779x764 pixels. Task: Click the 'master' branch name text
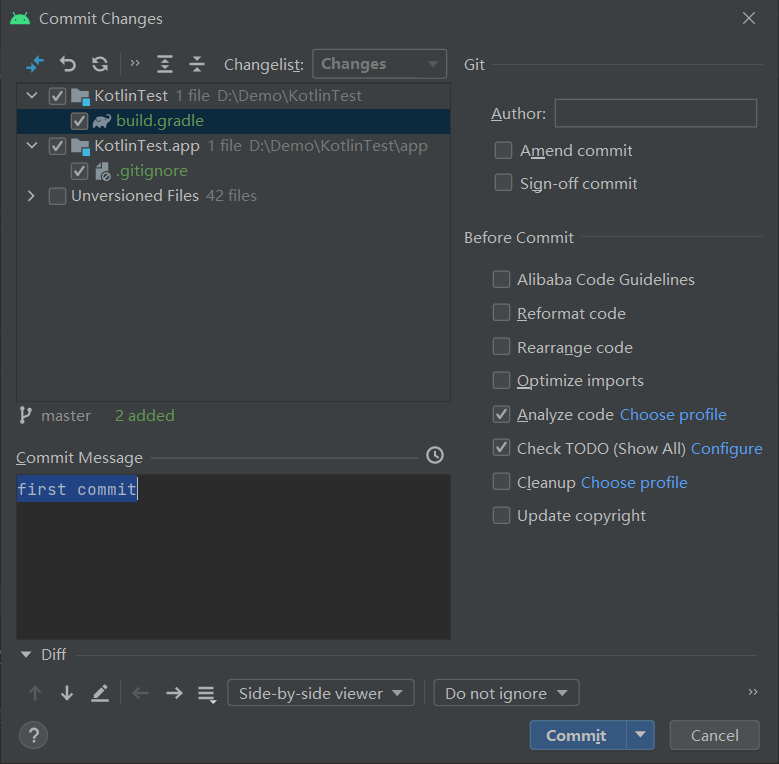click(x=66, y=416)
